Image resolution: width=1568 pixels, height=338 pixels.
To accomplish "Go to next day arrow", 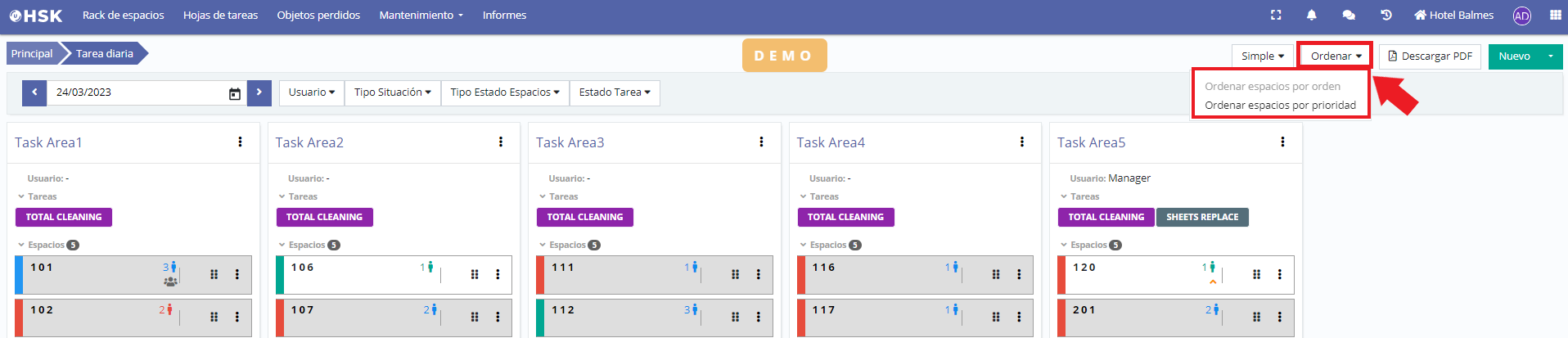I will (x=259, y=92).
